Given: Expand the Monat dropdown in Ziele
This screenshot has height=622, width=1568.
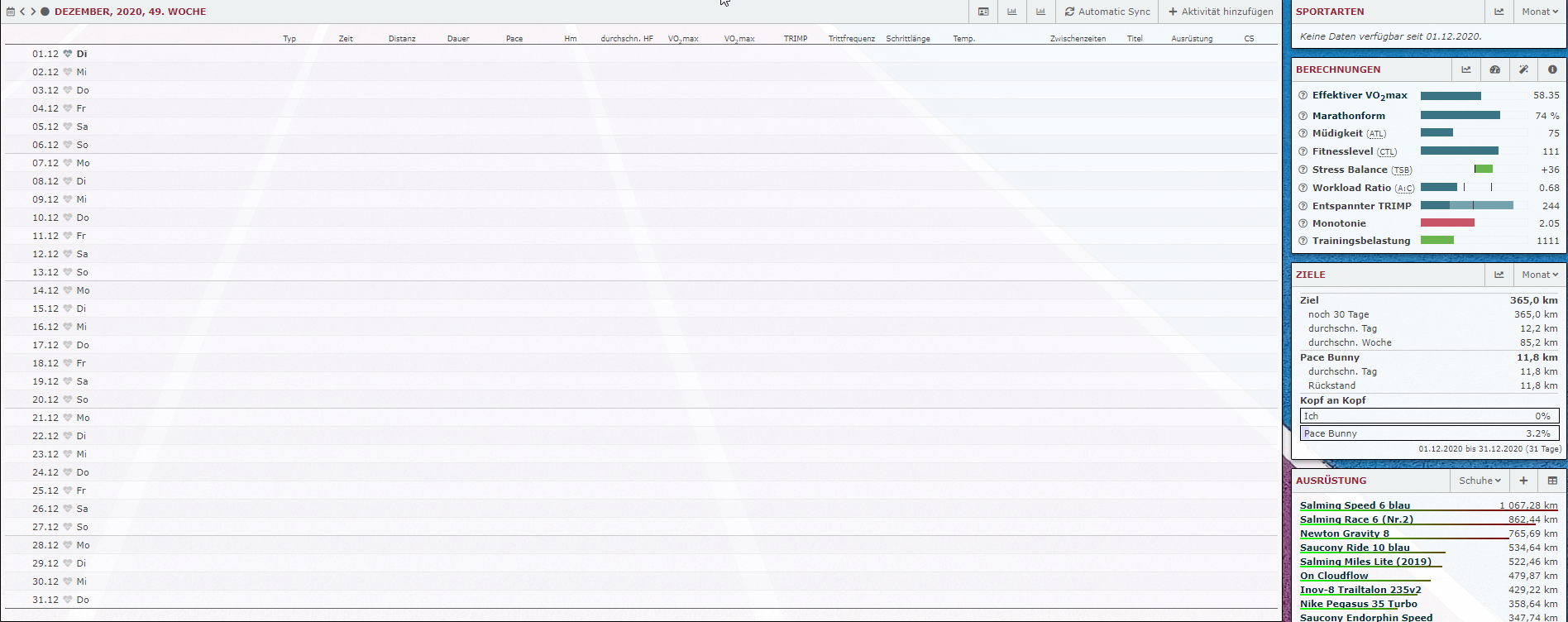Looking at the screenshot, I should tap(1540, 275).
